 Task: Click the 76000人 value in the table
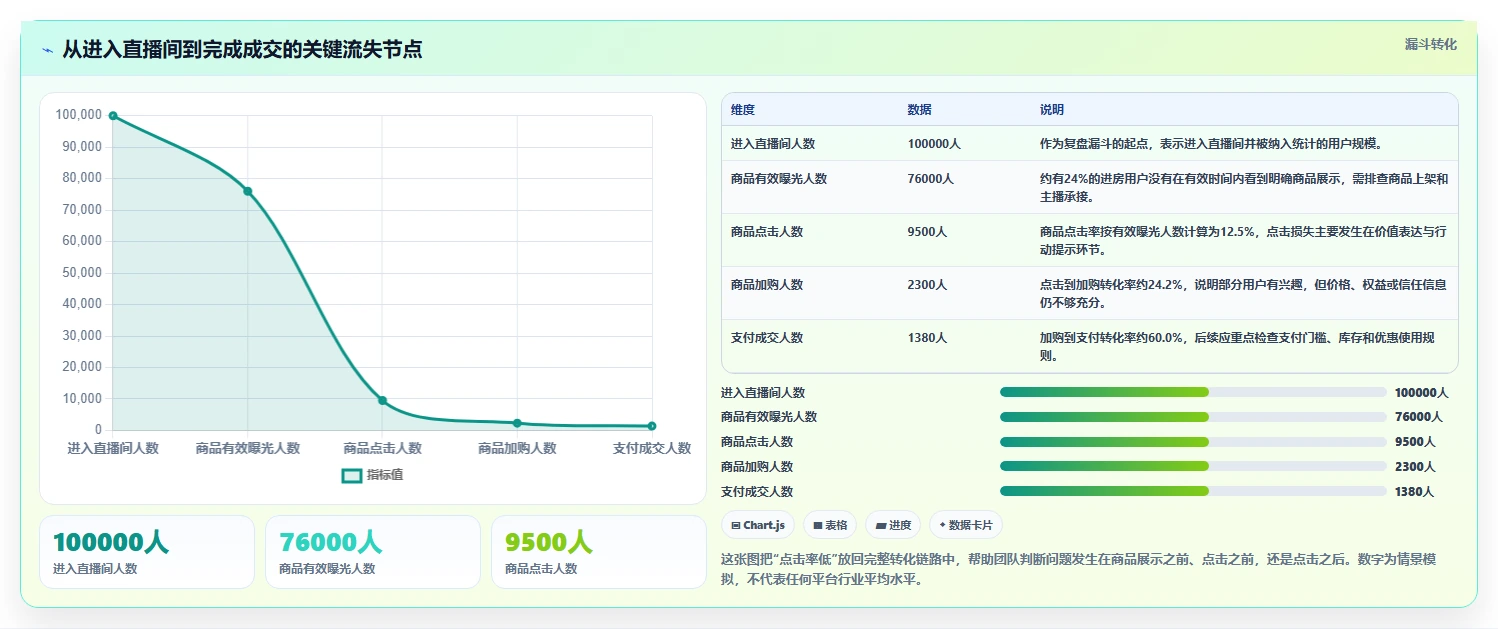point(930,179)
